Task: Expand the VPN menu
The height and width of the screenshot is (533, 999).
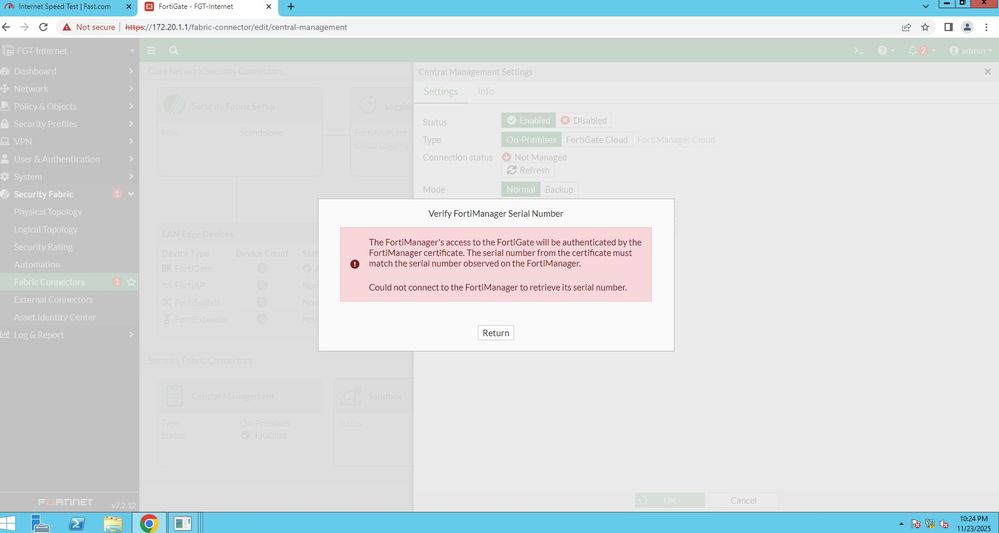Action: [x=69, y=141]
